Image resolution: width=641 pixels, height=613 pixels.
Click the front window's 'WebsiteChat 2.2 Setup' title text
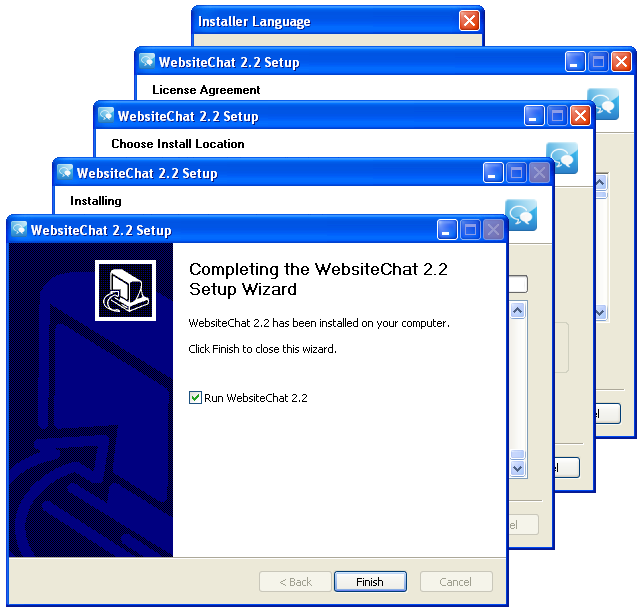(x=101, y=230)
